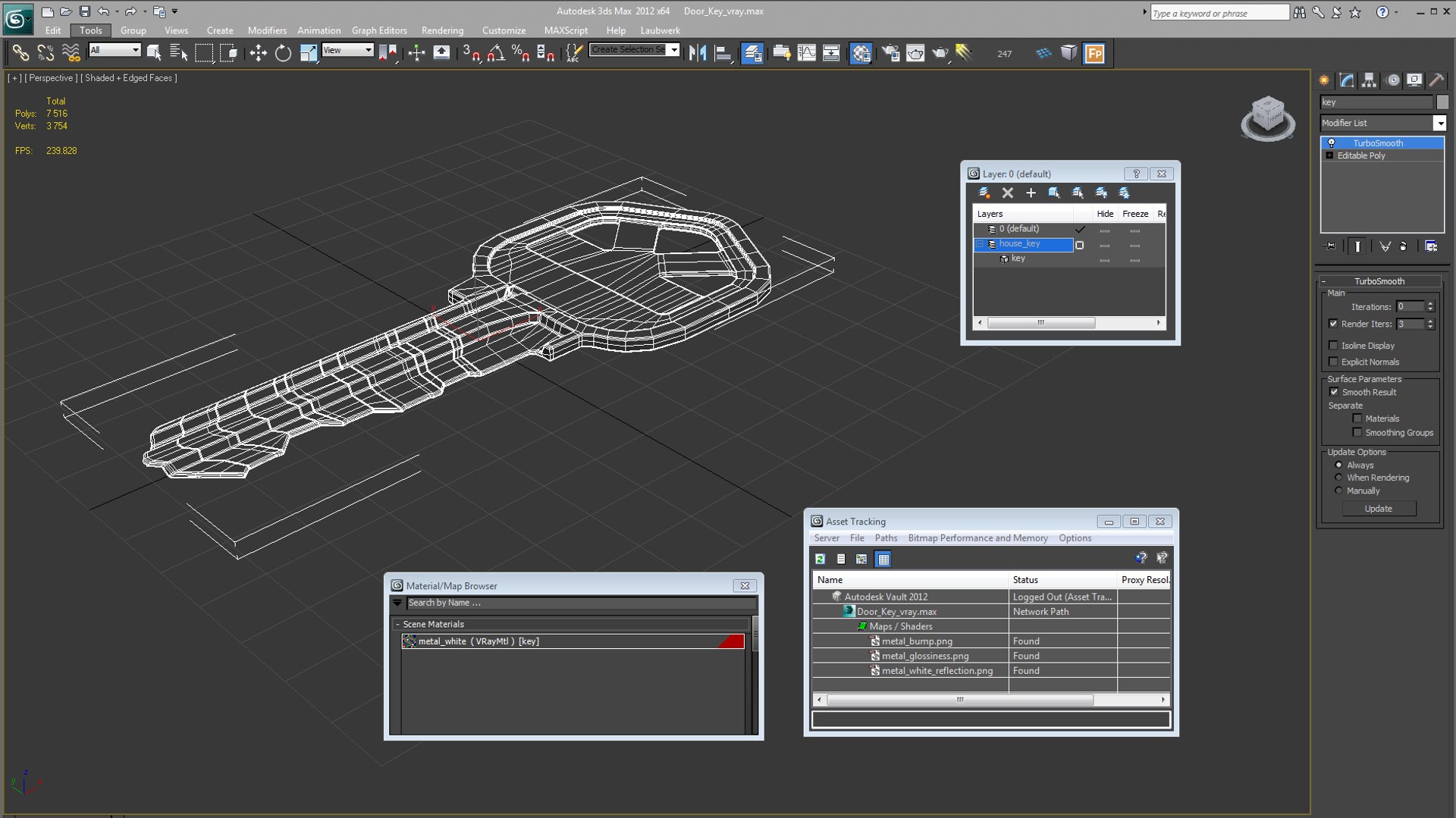Select the Move transform tool
This screenshot has width=1456, height=818.
[258, 53]
